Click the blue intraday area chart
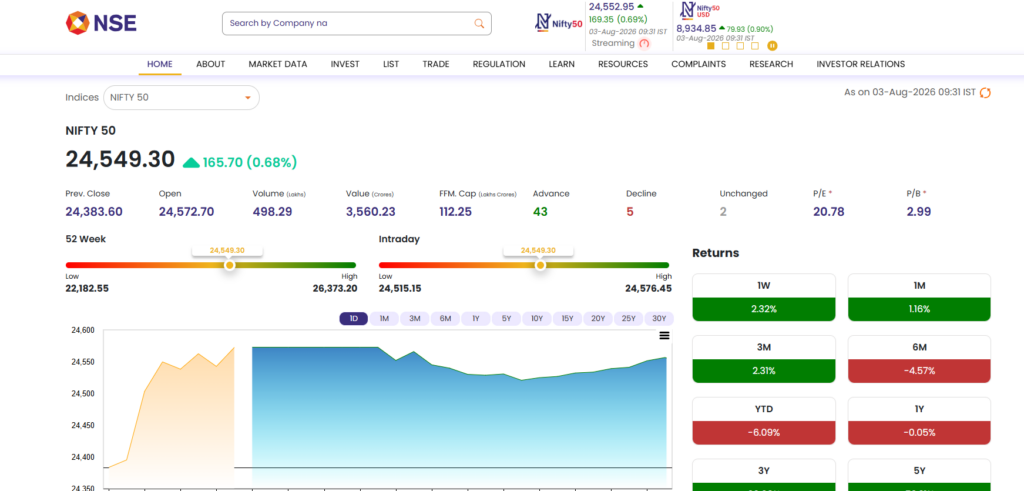Viewport: 1024px width, 491px height. coord(459,418)
